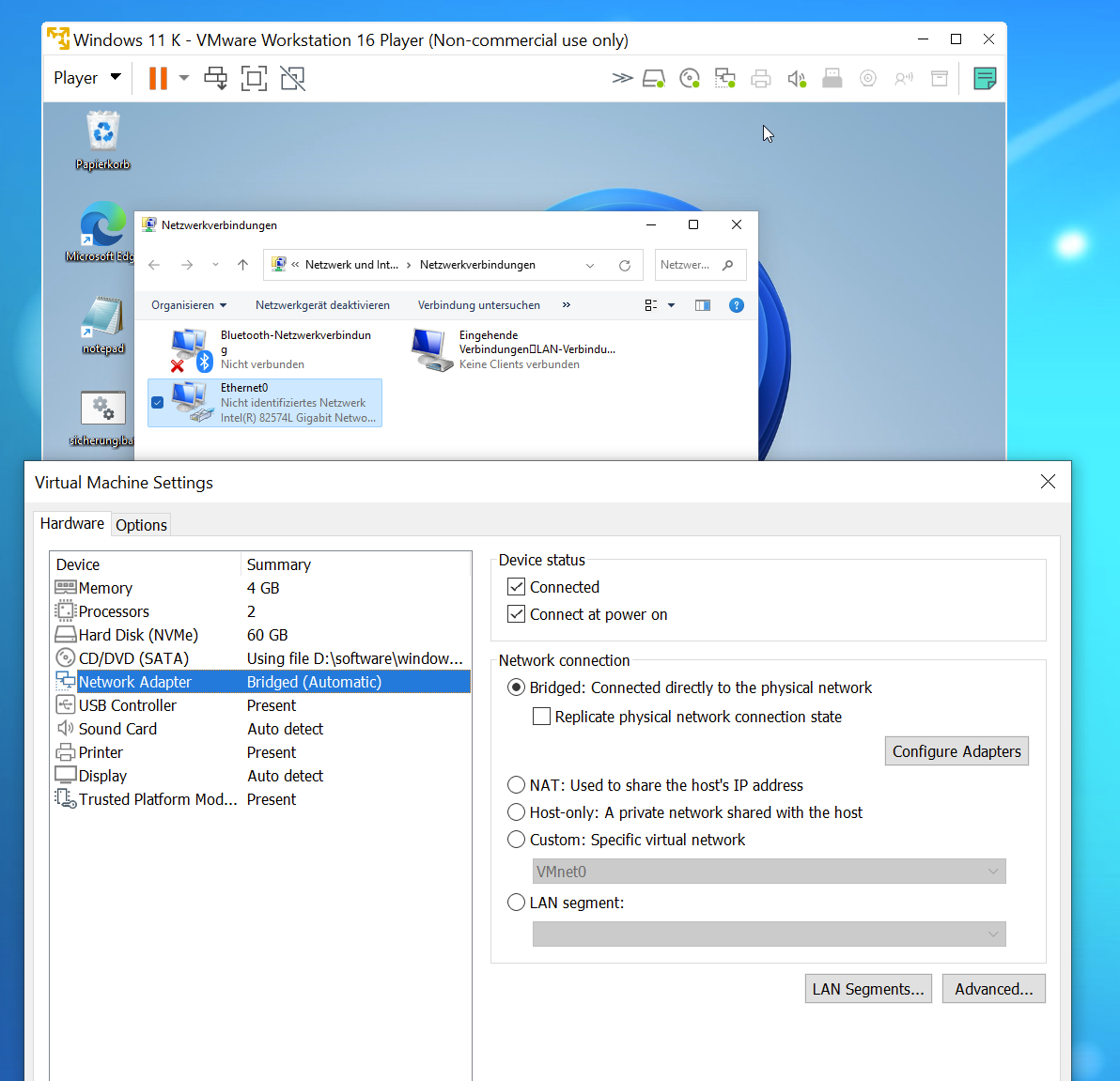The width and height of the screenshot is (1120, 1081).
Task: Select Processors in the device list
Action: pos(262,612)
